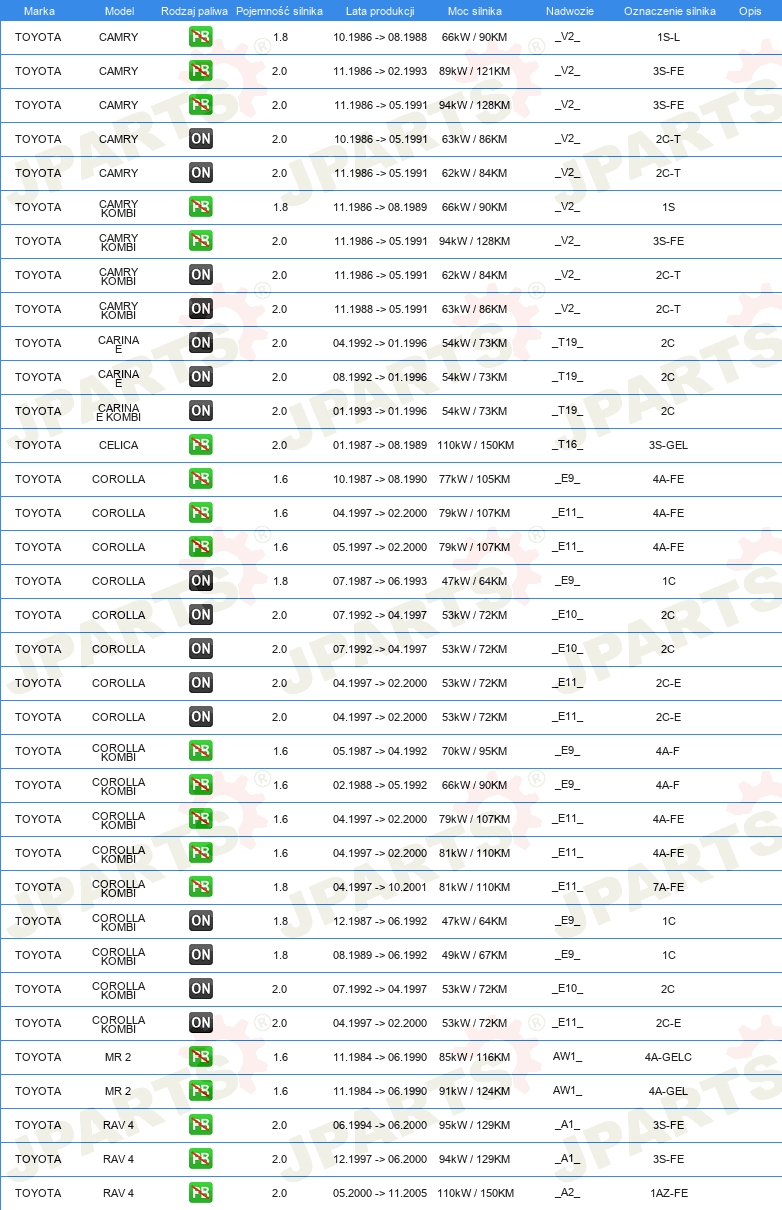Click engine code 1AZ-FE

pyautogui.click(x=669, y=1193)
